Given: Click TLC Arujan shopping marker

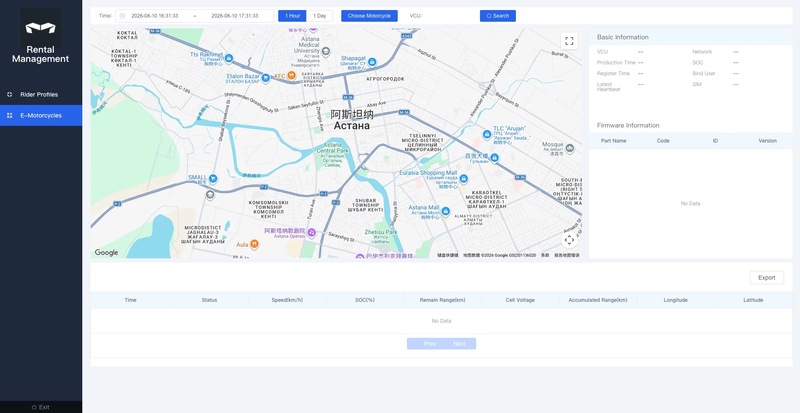Looking at the screenshot, I should [487, 134].
